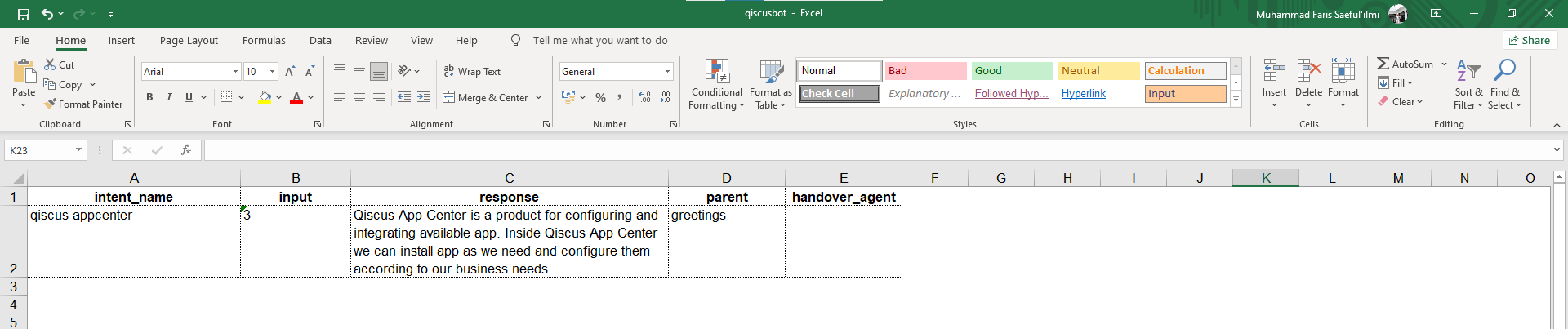
Task: Apply the Good cell style swatch
Action: click(1012, 71)
